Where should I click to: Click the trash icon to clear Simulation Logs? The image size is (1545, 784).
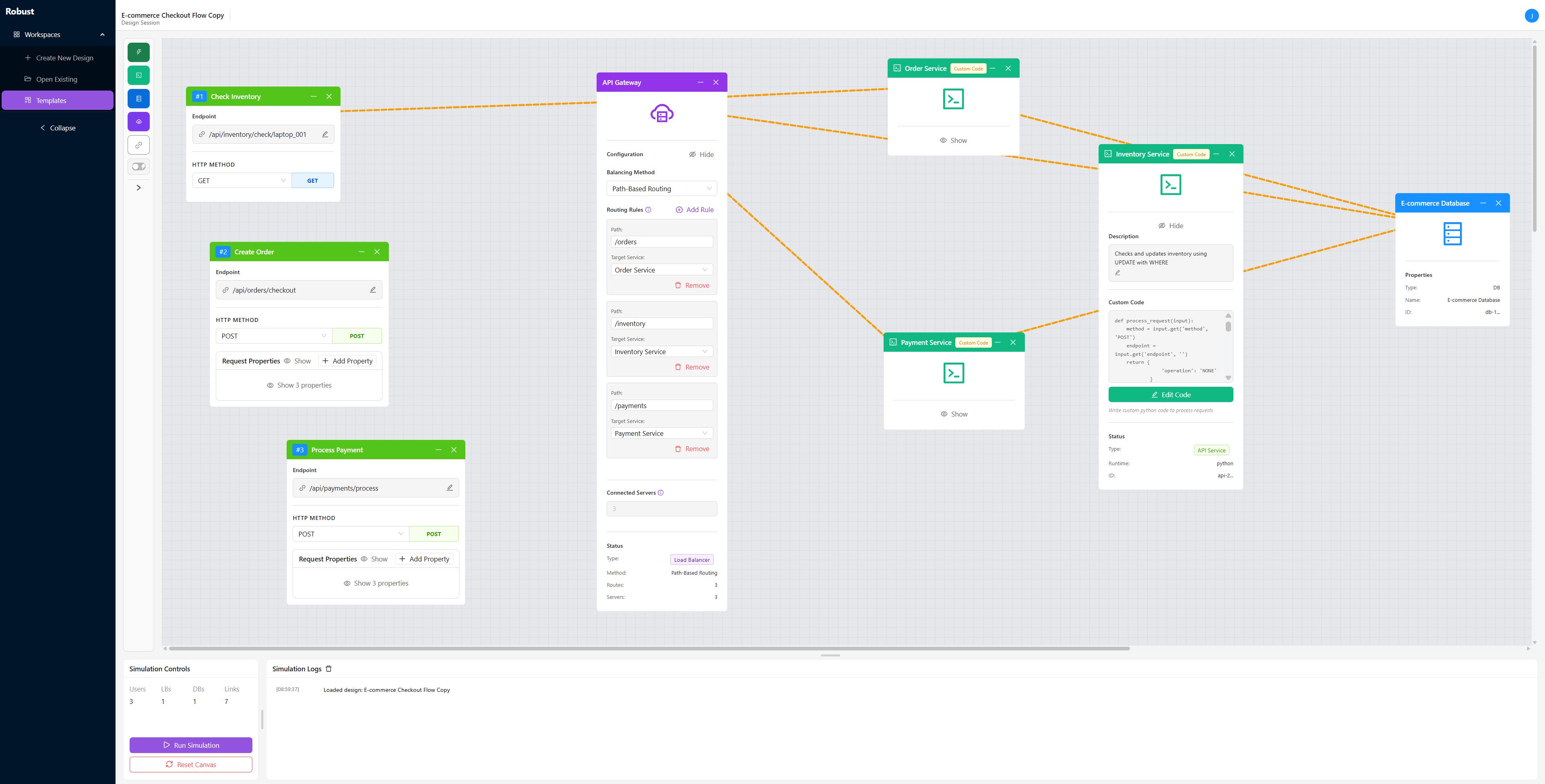328,668
